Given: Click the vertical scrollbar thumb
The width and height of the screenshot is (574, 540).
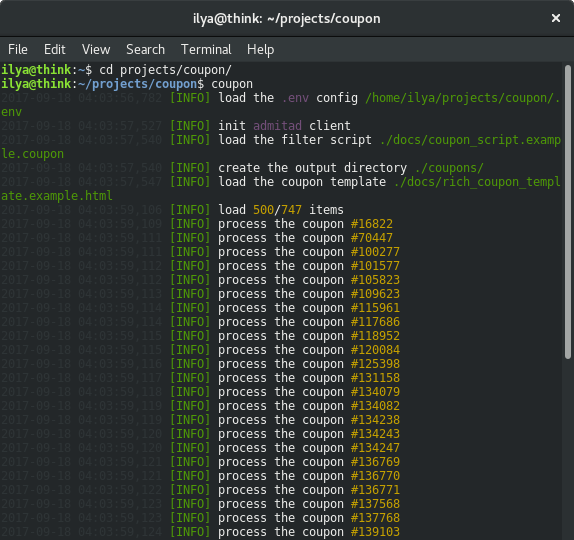Looking at the screenshot, I should [568, 212].
